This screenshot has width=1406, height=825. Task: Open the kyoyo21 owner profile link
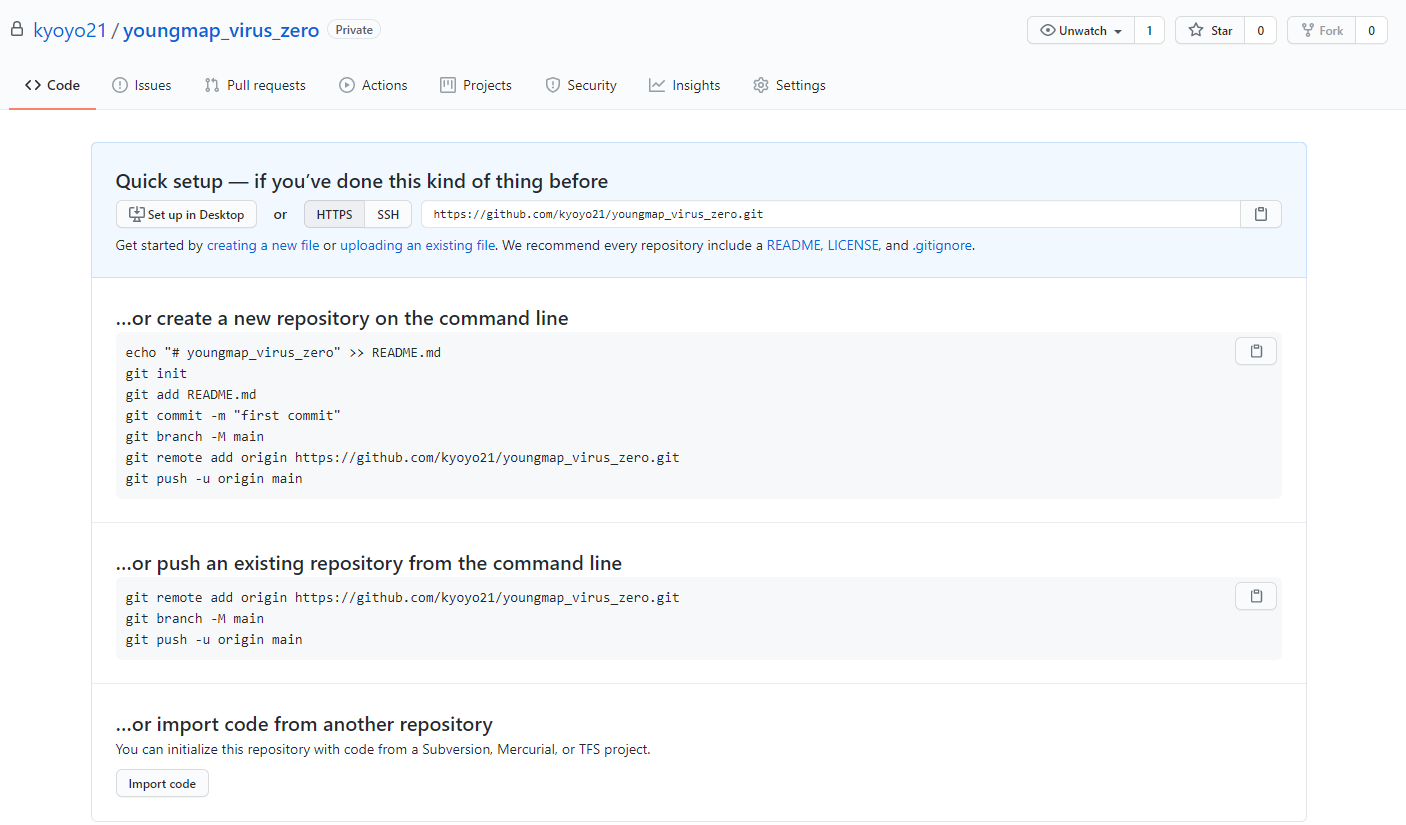click(x=70, y=30)
